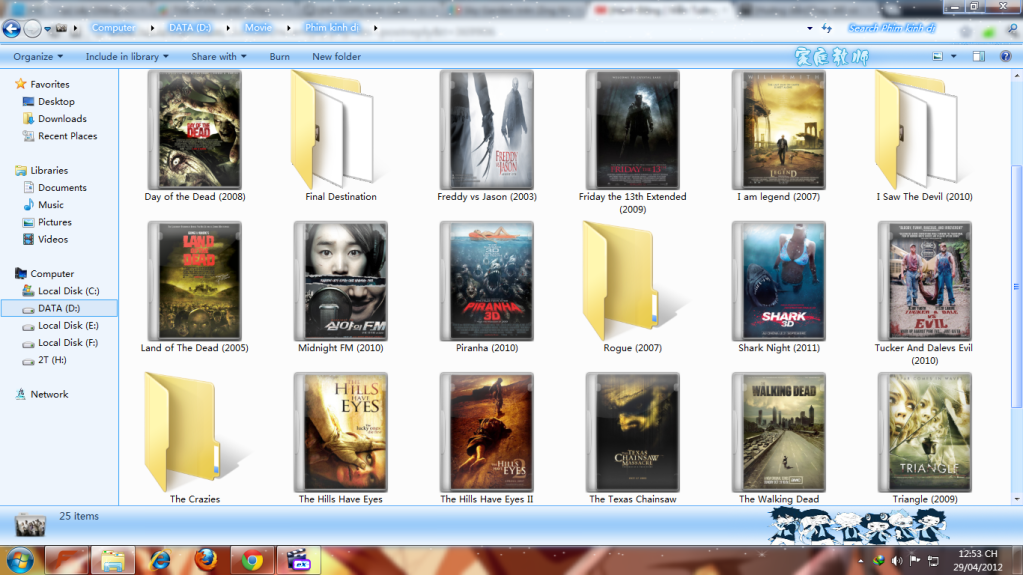This screenshot has width=1023, height=575.
Task: Select Local Disk (C:) in navigation pane
Action: [68, 291]
